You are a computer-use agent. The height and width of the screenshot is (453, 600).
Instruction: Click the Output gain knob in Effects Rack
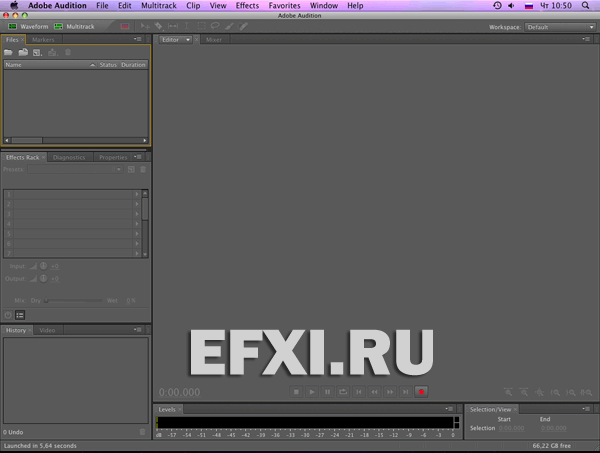[x=44, y=278]
